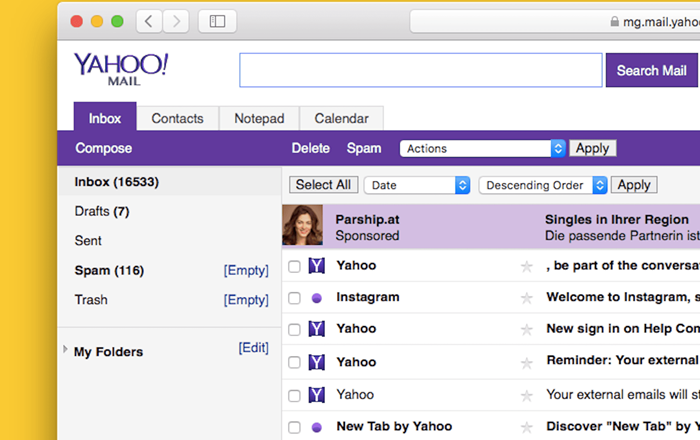The image size is (700, 440).
Task: Open the Spam (116) folder
Action: coord(109,270)
